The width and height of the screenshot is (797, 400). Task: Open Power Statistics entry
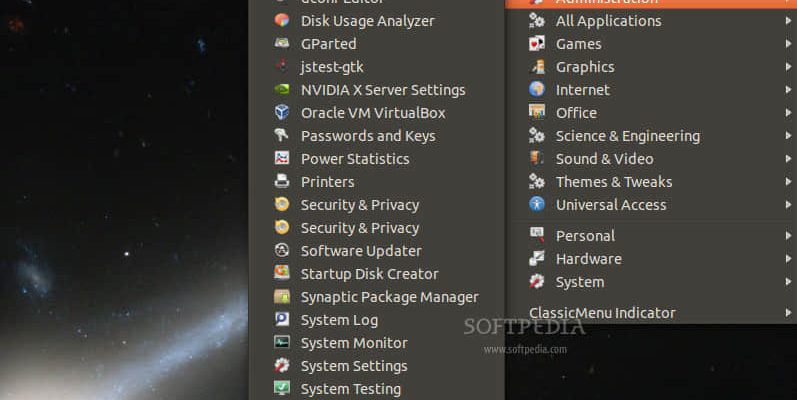click(x=377, y=159)
